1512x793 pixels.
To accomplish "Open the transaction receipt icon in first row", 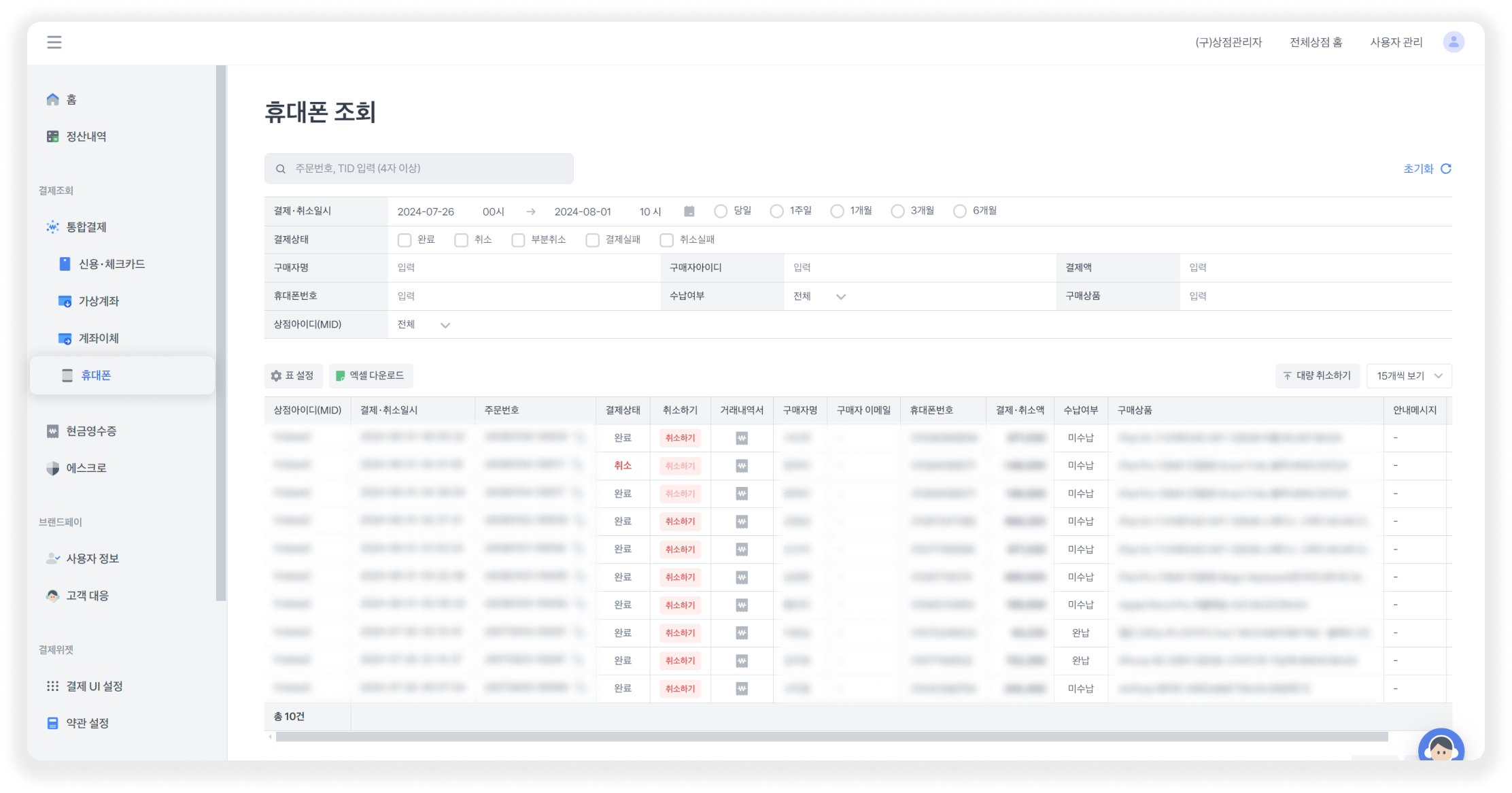I will point(742,439).
